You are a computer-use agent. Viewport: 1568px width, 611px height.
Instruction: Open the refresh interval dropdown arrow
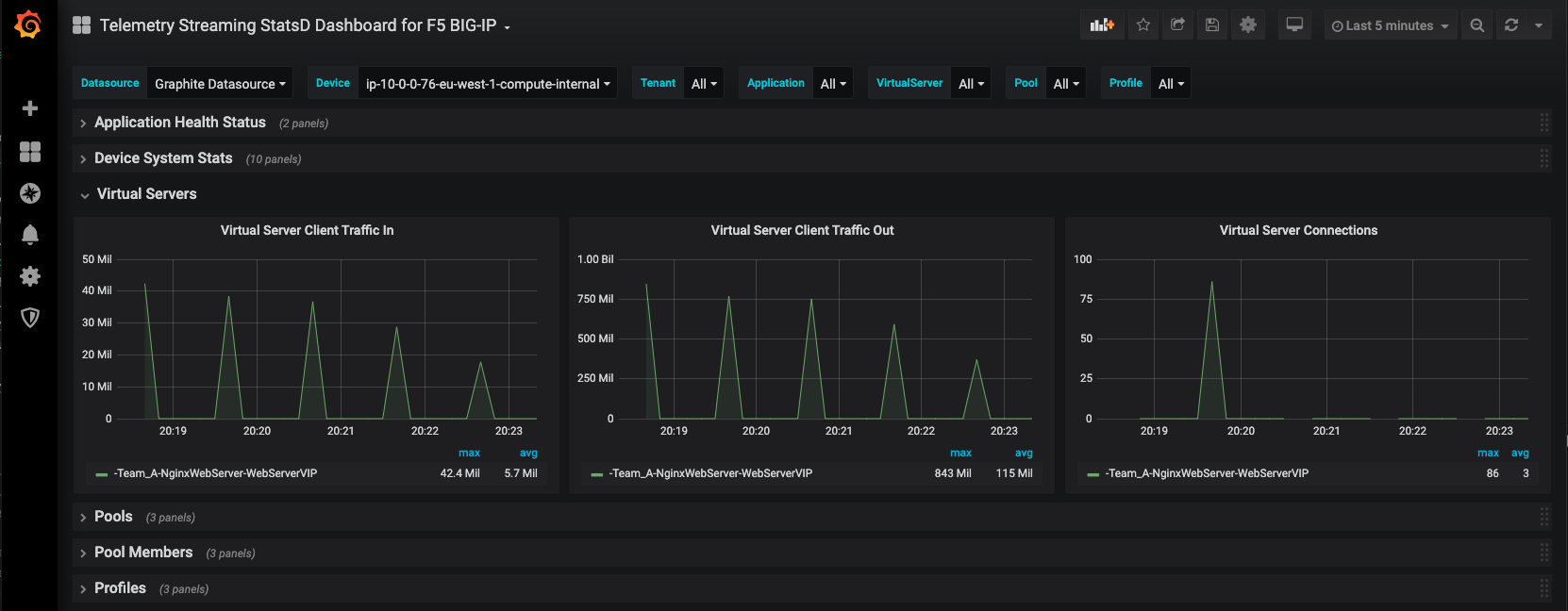tap(1539, 25)
